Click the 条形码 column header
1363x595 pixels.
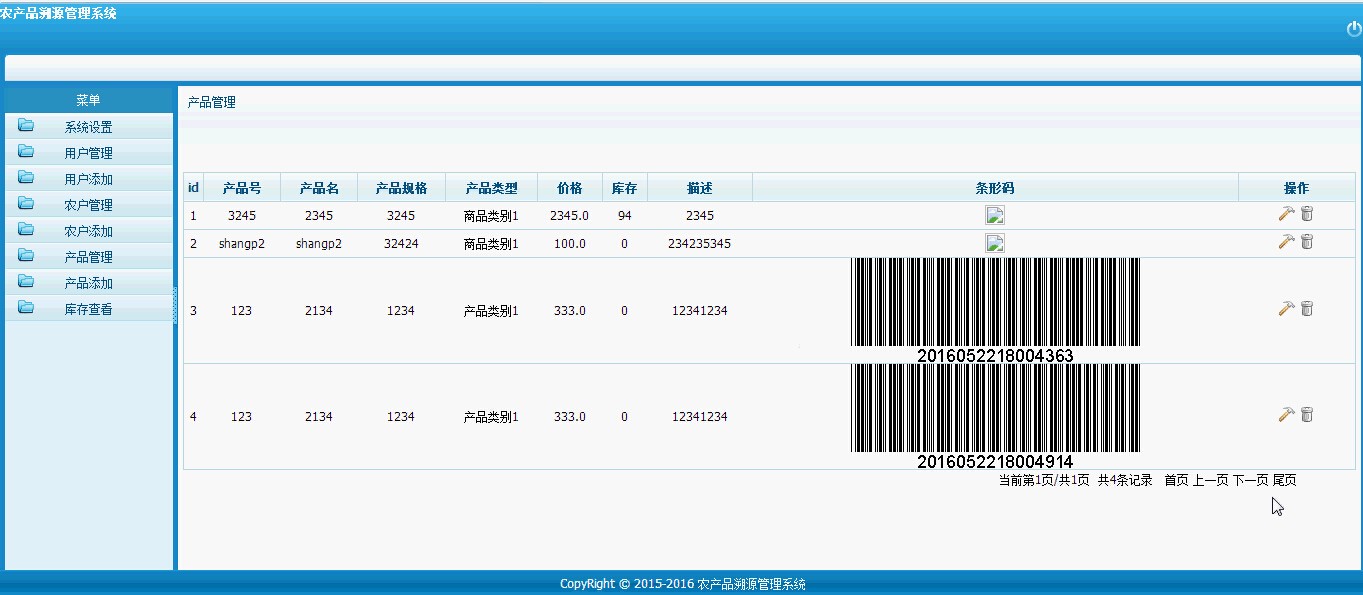pos(995,188)
